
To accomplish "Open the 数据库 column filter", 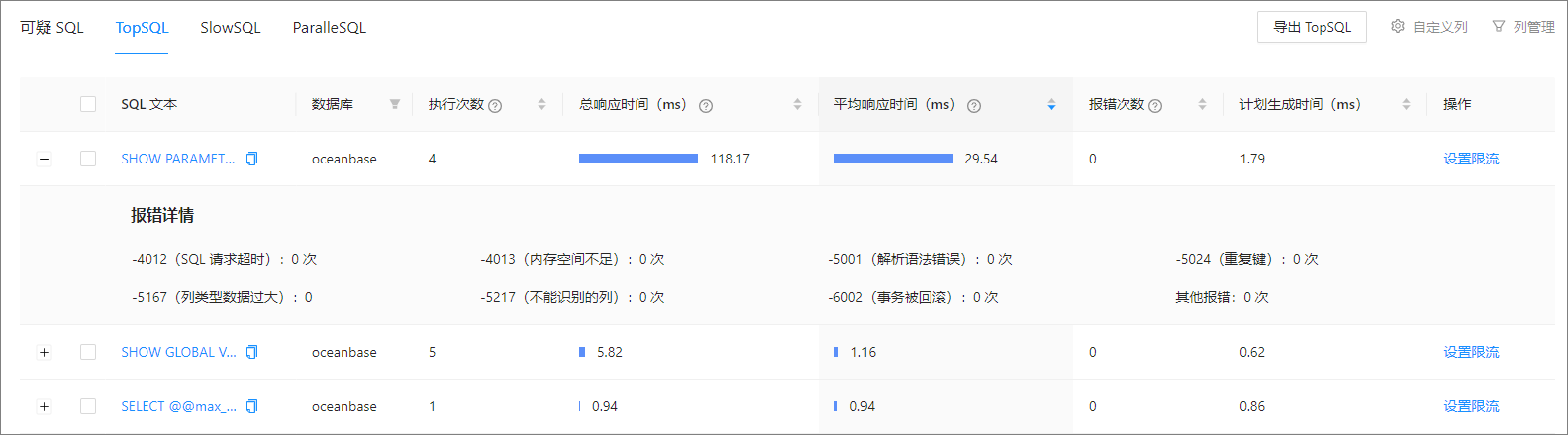I will pos(394,104).
